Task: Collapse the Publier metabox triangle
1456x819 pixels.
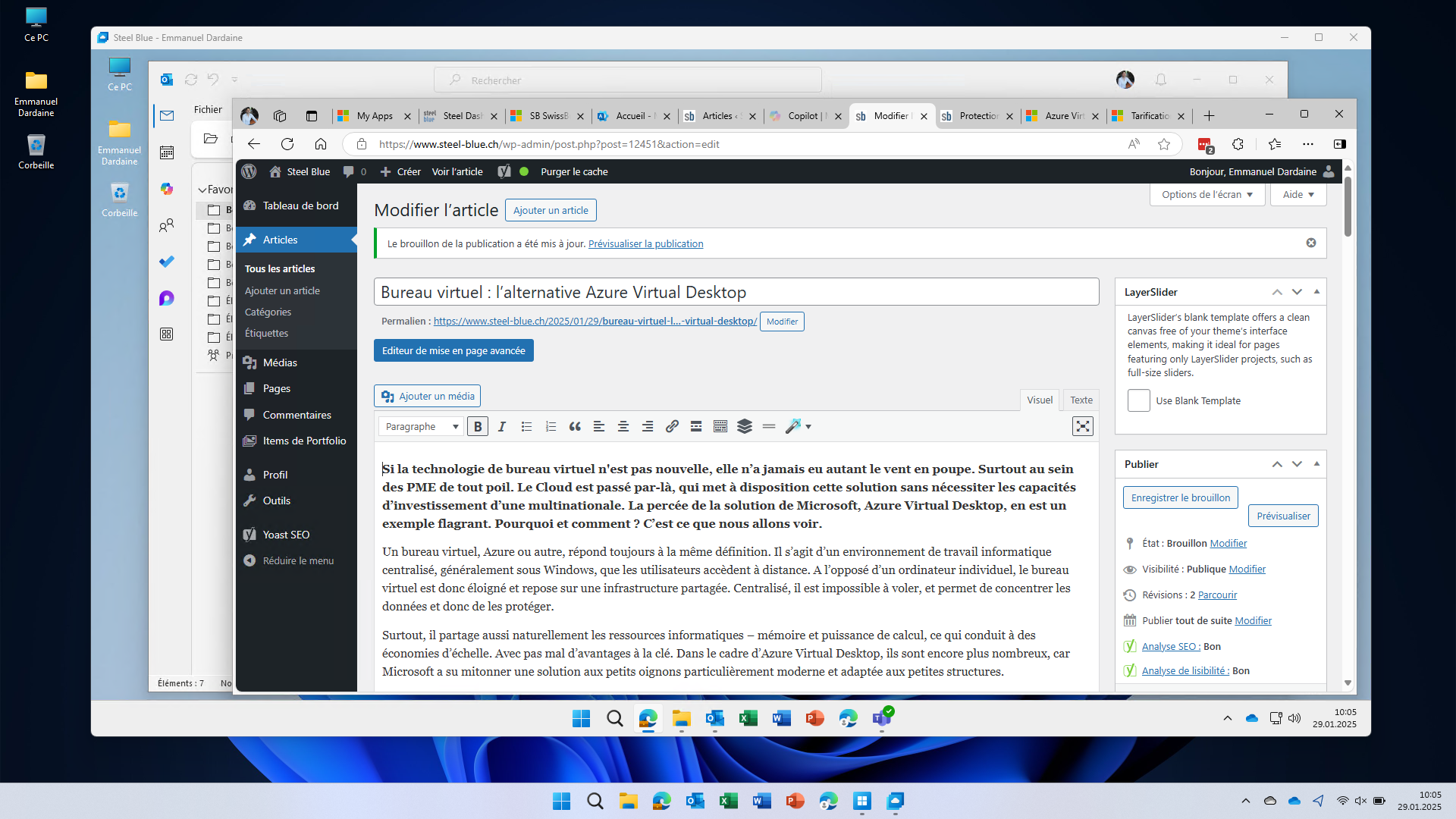Action: pos(1317,464)
